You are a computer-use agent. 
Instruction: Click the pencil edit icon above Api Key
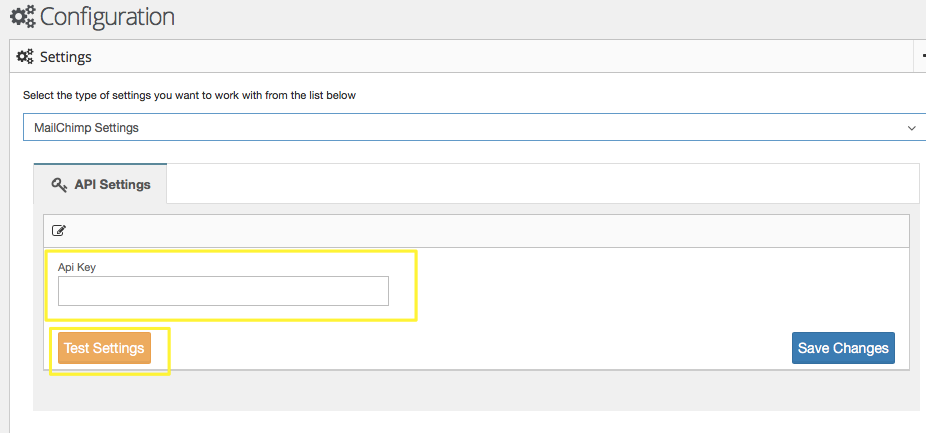tap(59, 230)
